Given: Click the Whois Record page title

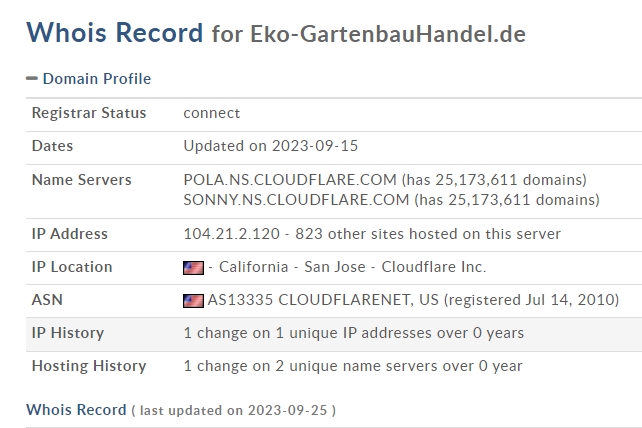Looking at the screenshot, I should point(115,32).
